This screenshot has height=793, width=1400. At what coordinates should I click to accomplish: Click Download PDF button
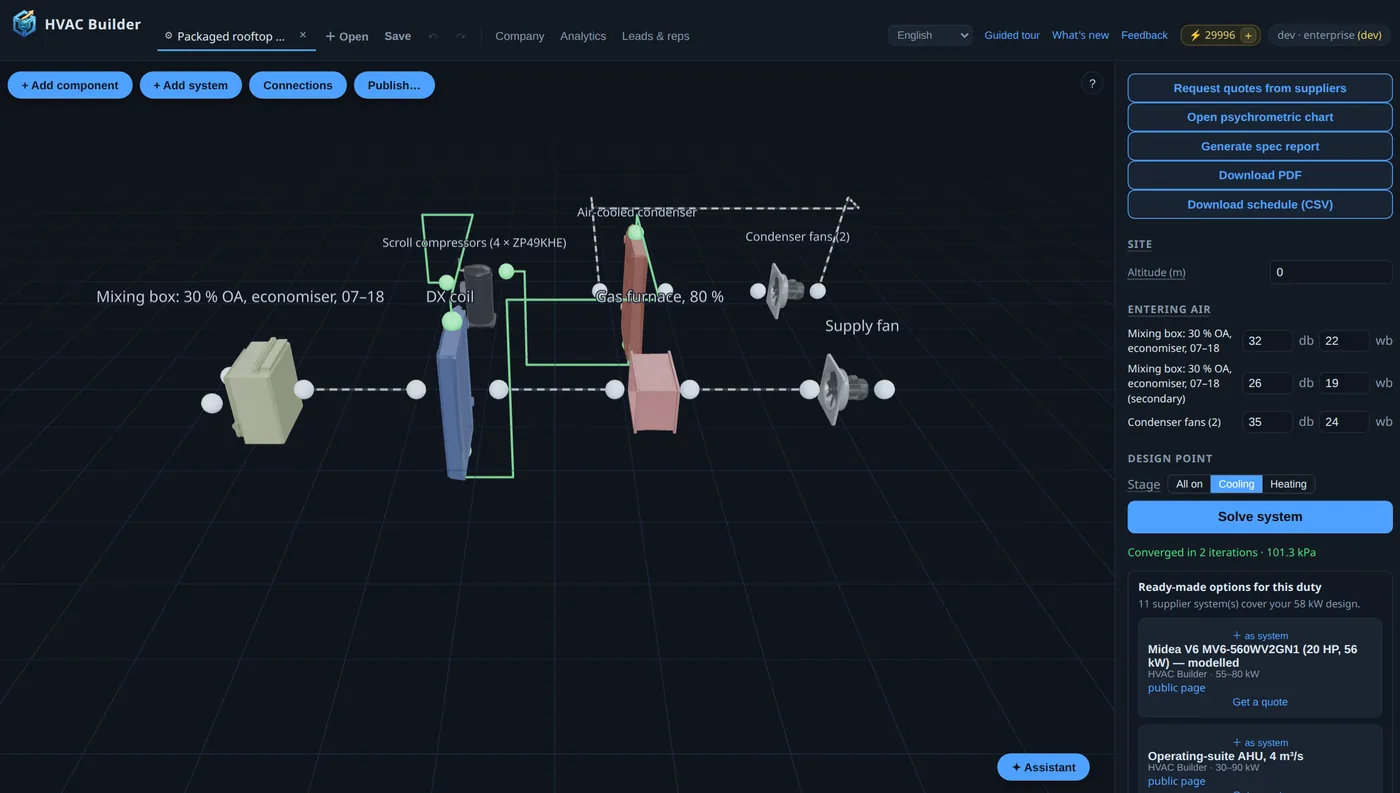(x=1260, y=175)
